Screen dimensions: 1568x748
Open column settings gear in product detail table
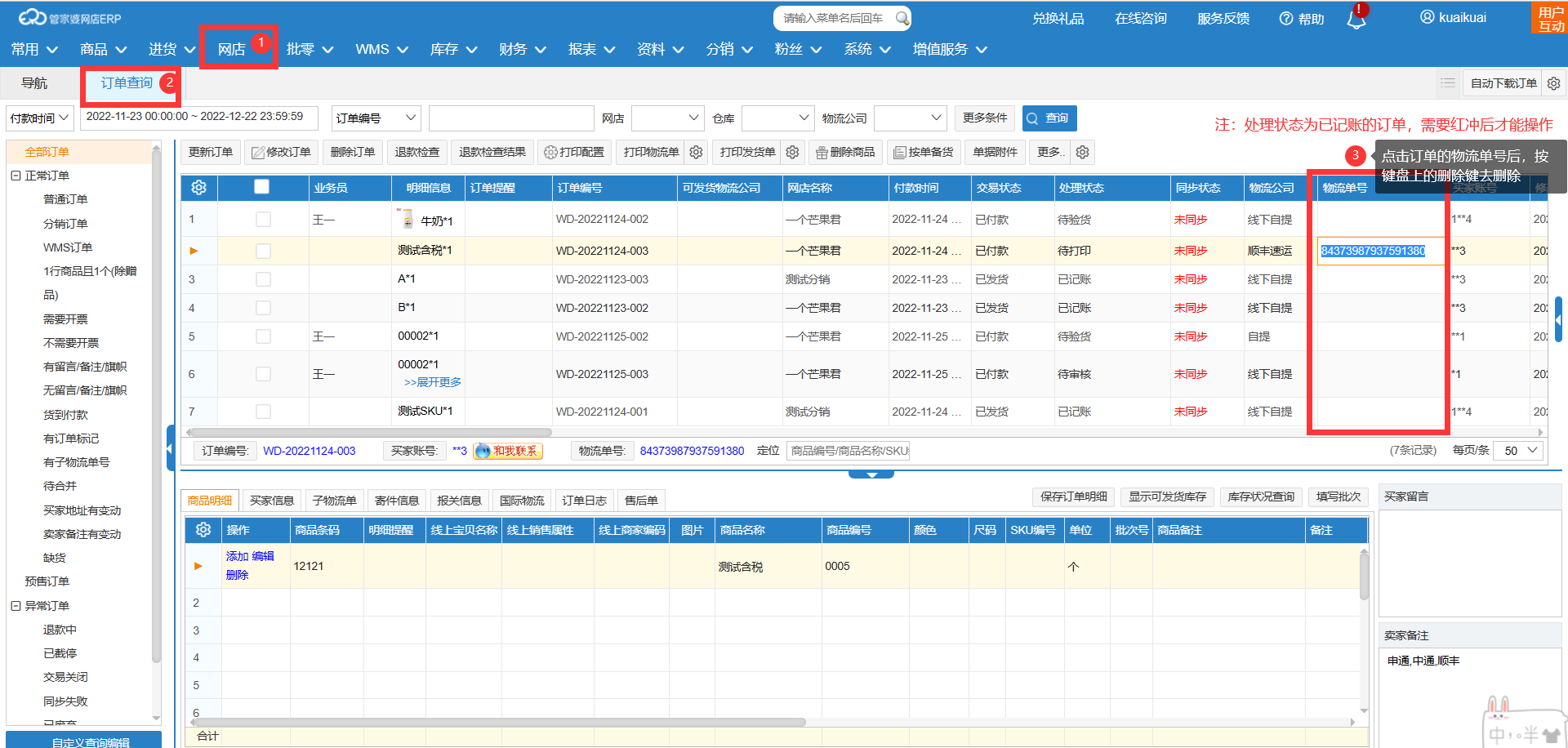click(x=203, y=530)
